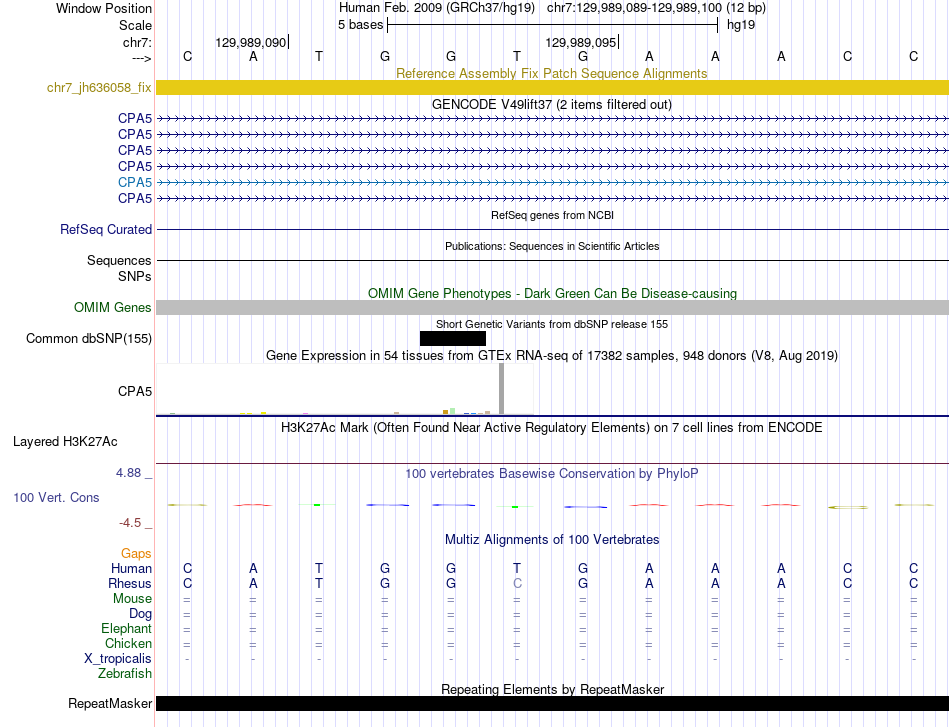Open Repeating Elements by RepeatMasker title
Viewport: 950px width, 727px height.
tap(552, 689)
